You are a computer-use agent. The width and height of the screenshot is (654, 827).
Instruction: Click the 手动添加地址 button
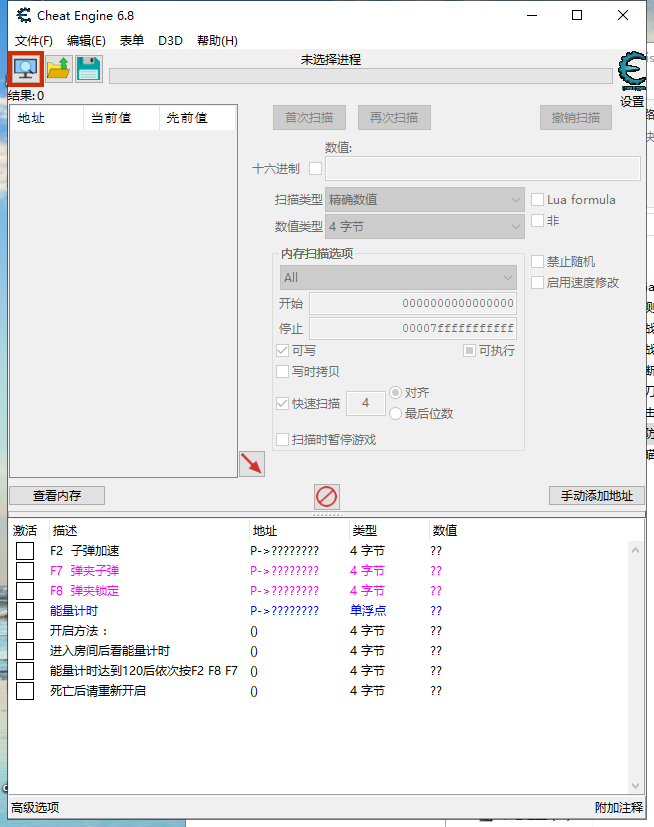click(x=597, y=496)
